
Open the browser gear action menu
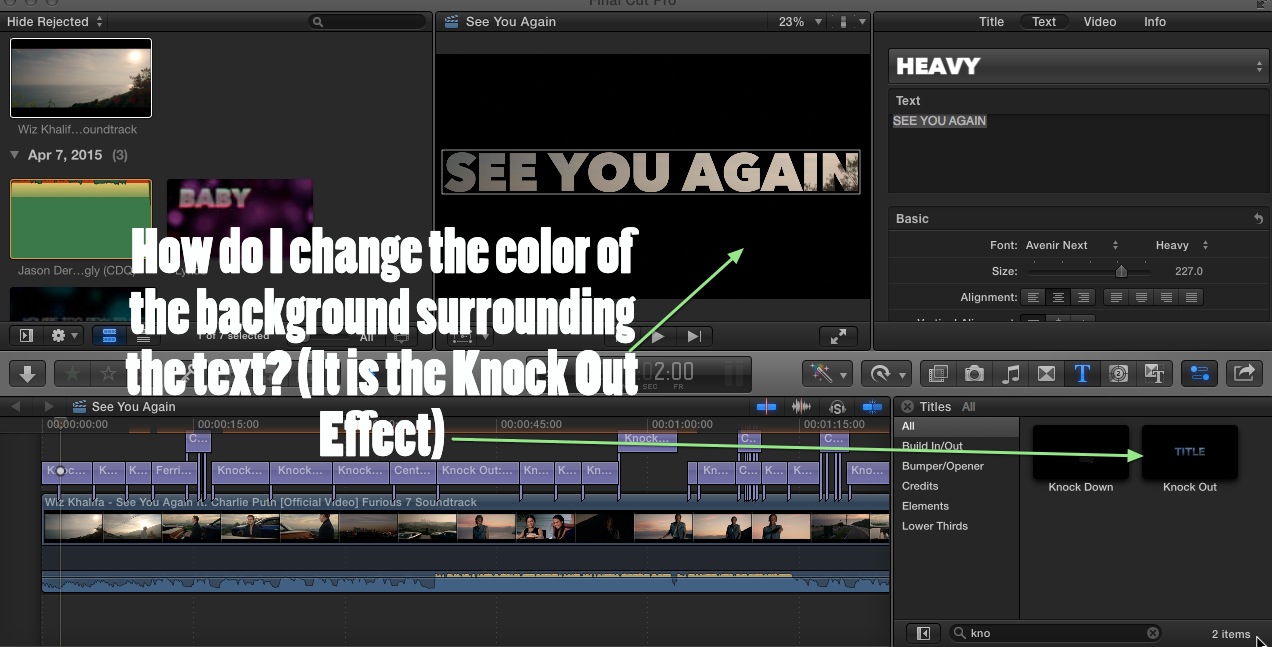tap(65, 336)
